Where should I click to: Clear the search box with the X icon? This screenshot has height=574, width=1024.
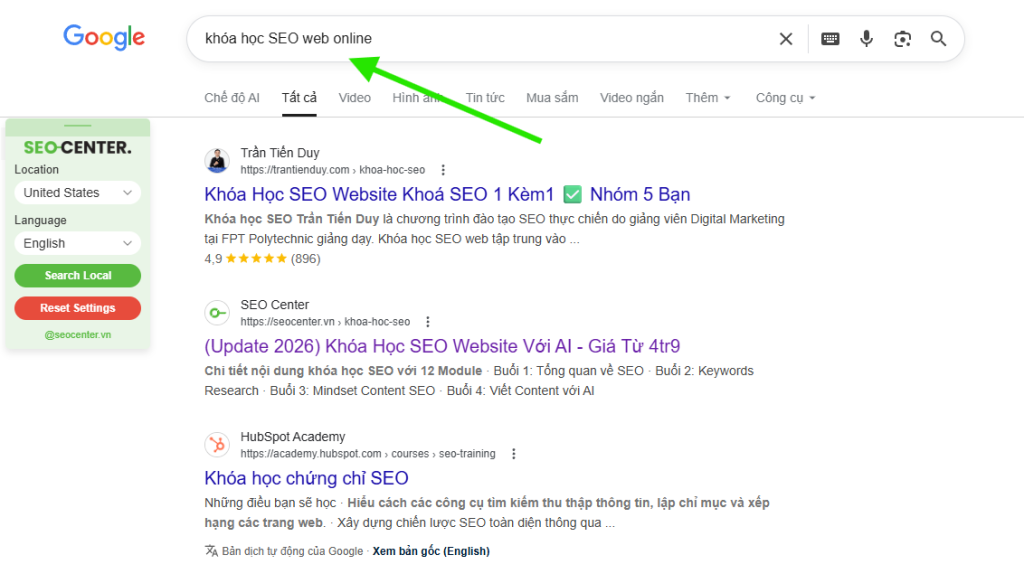(786, 39)
